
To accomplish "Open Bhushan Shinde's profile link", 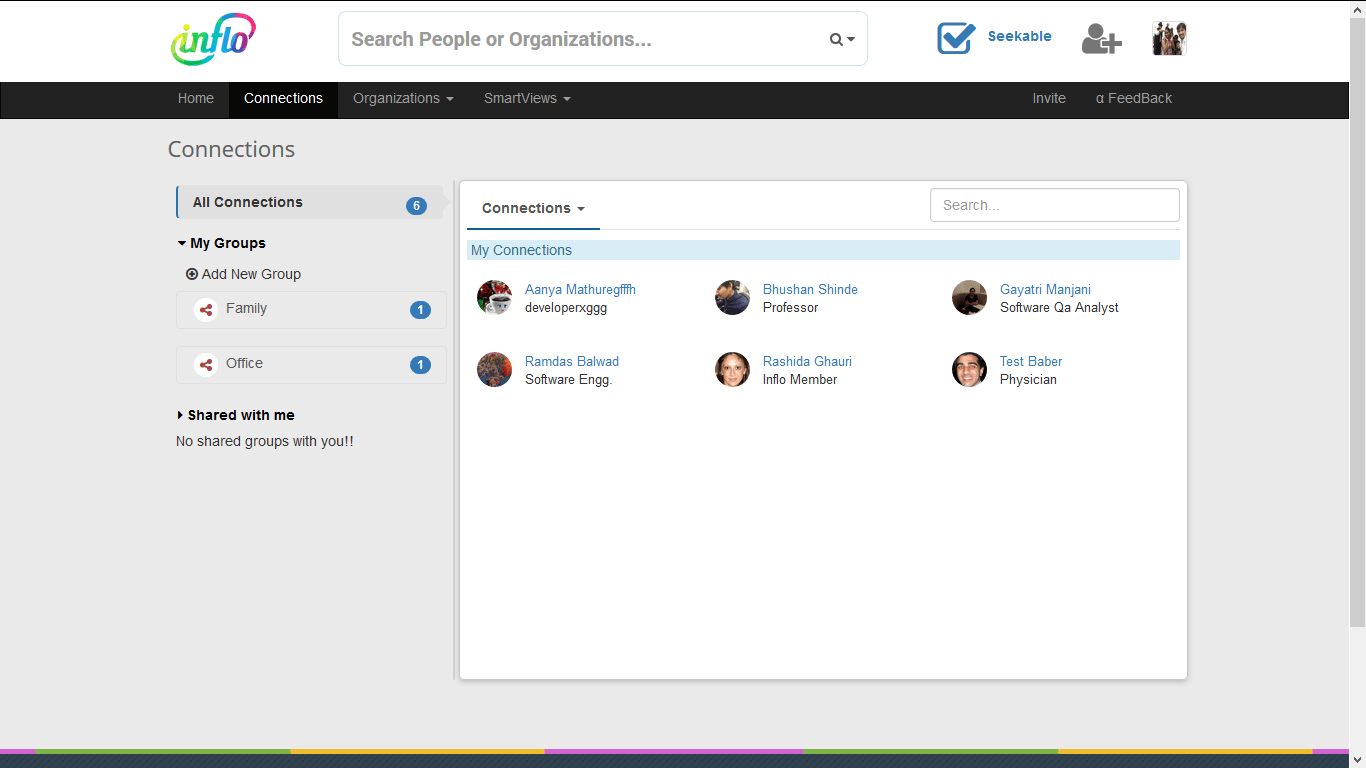I will click(x=810, y=289).
